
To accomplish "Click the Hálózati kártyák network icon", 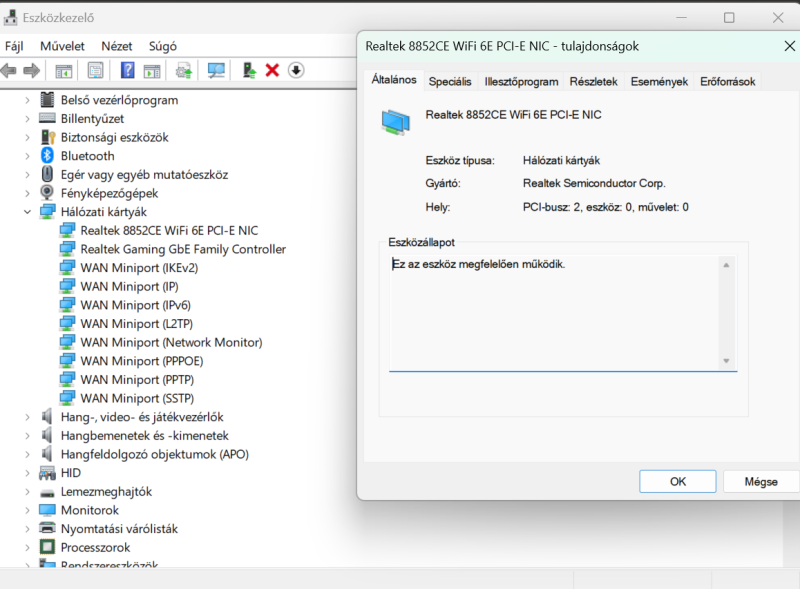I will (x=47, y=211).
